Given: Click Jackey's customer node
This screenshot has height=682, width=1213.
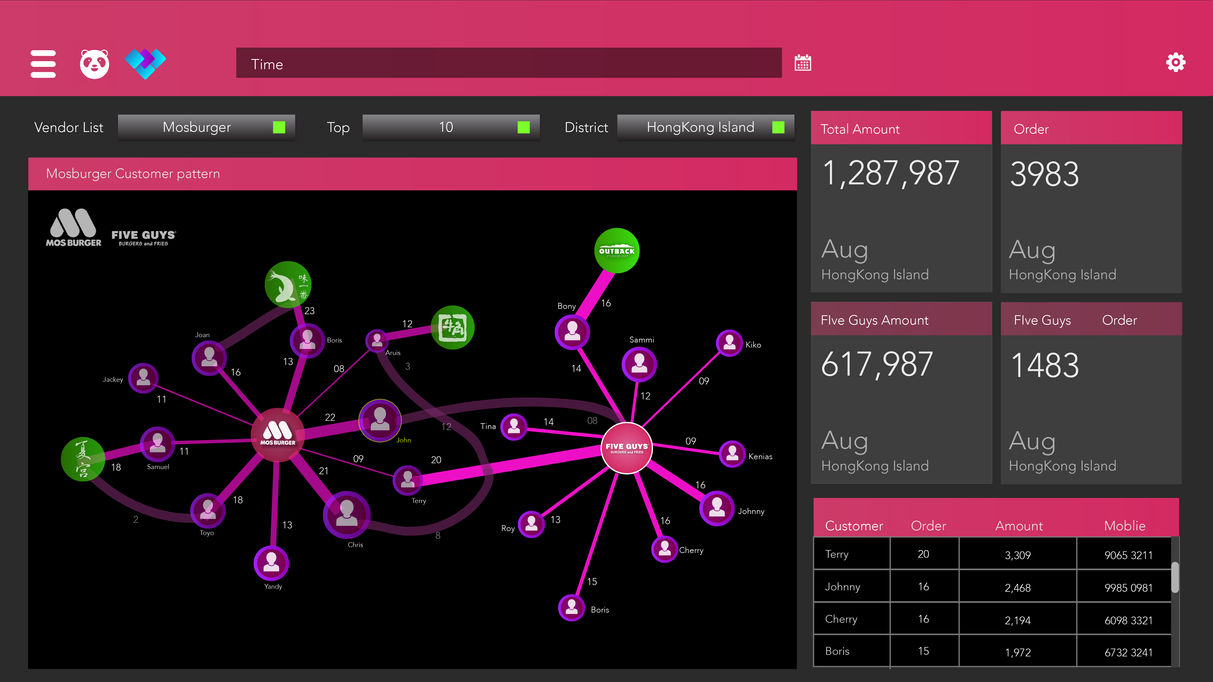Looking at the screenshot, I should pos(144,377).
